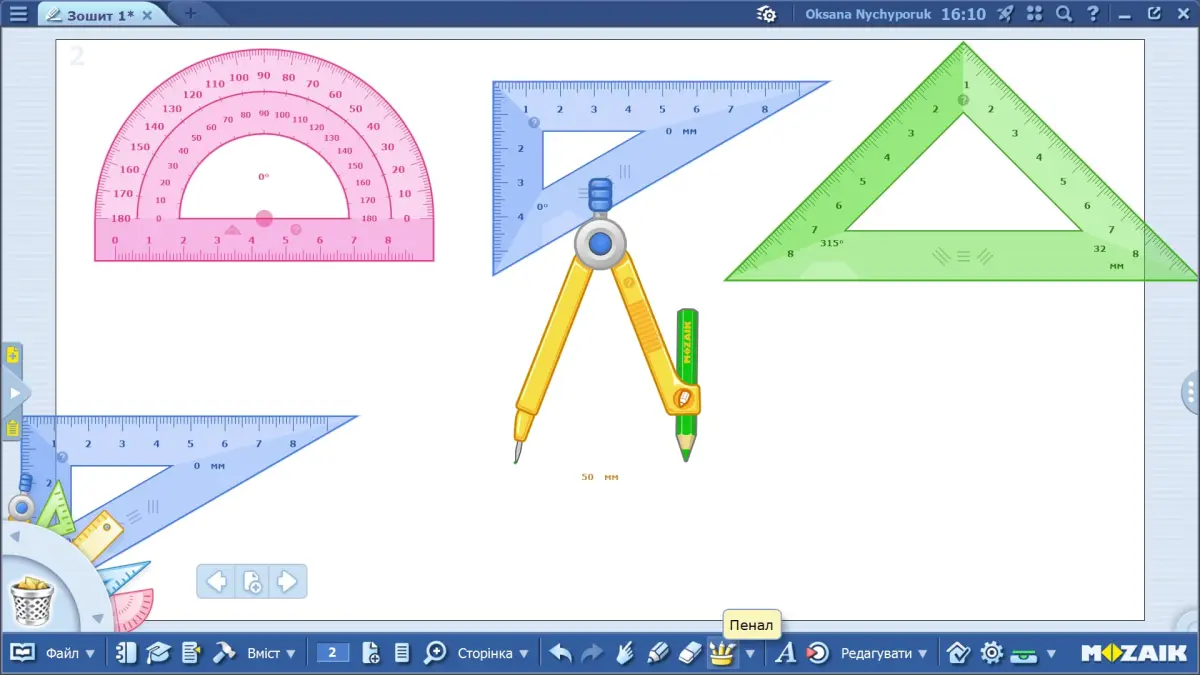Open the Сторінка dropdown menu
Image resolution: width=1200 pixels, height=675 pixels.
493,653
